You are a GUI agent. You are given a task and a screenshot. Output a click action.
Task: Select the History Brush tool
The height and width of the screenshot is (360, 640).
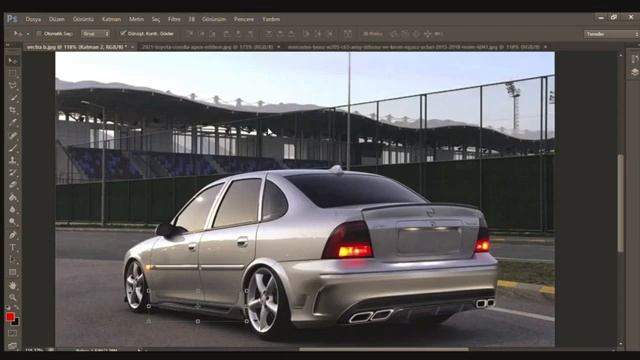coord(13,172)
